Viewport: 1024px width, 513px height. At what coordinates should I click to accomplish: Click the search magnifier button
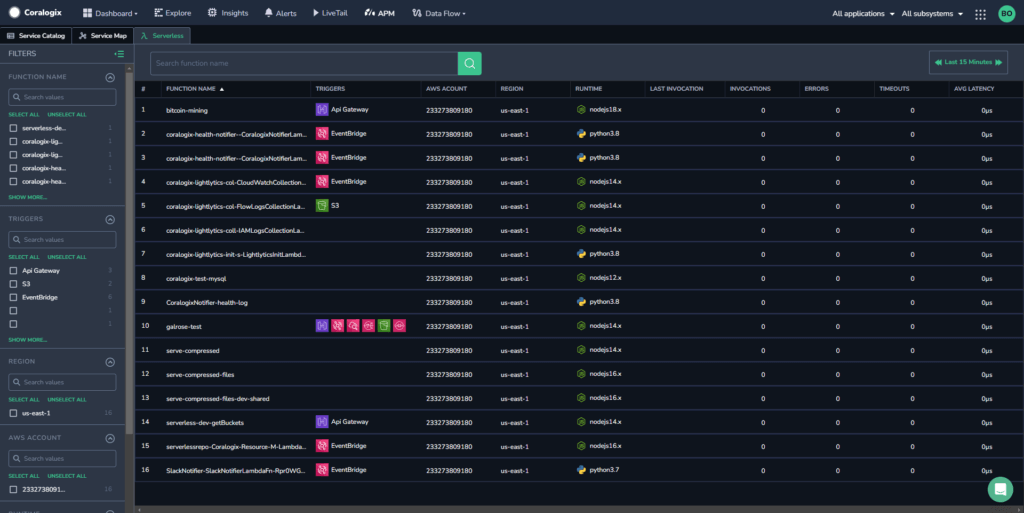pos(470,63)
